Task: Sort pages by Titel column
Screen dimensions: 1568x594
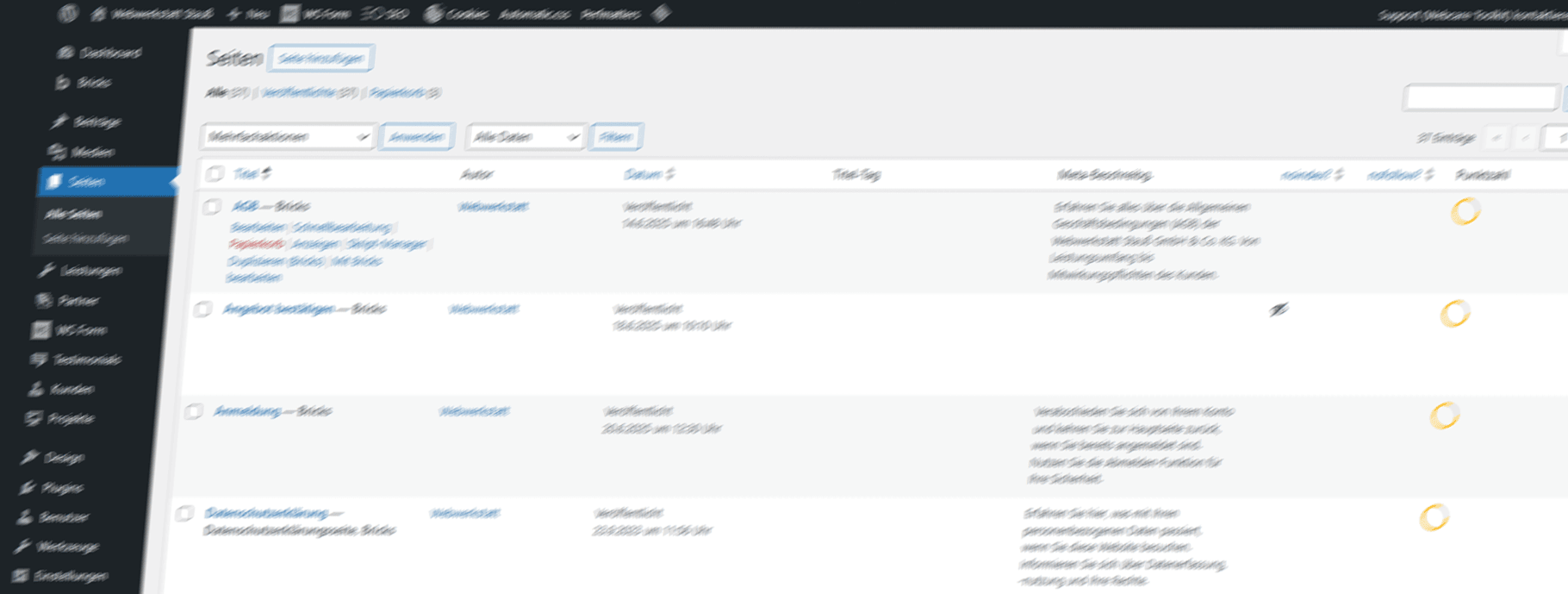Action: tap(252, 174)
